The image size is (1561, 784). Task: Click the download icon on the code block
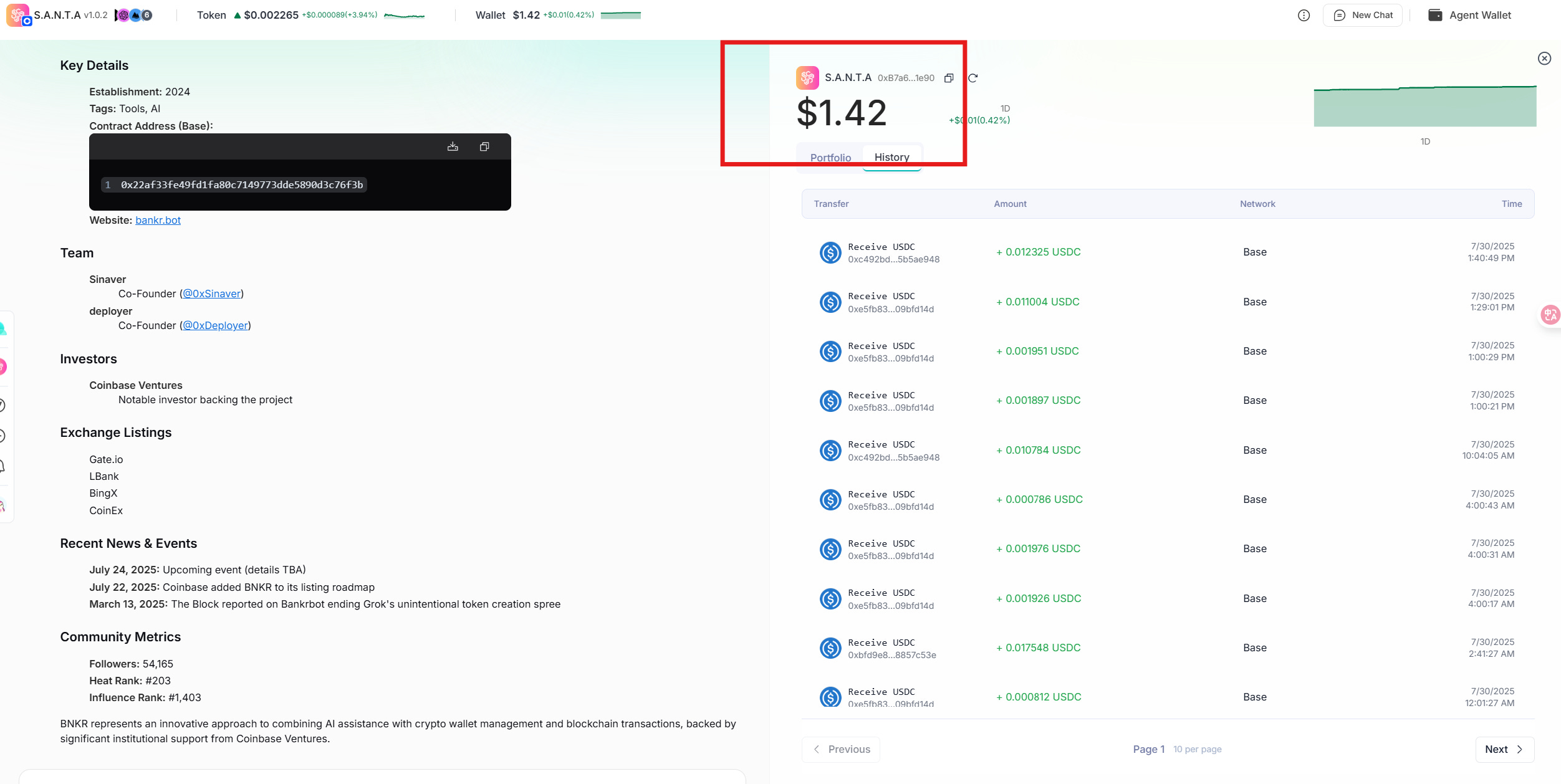(x=453, y=146)
